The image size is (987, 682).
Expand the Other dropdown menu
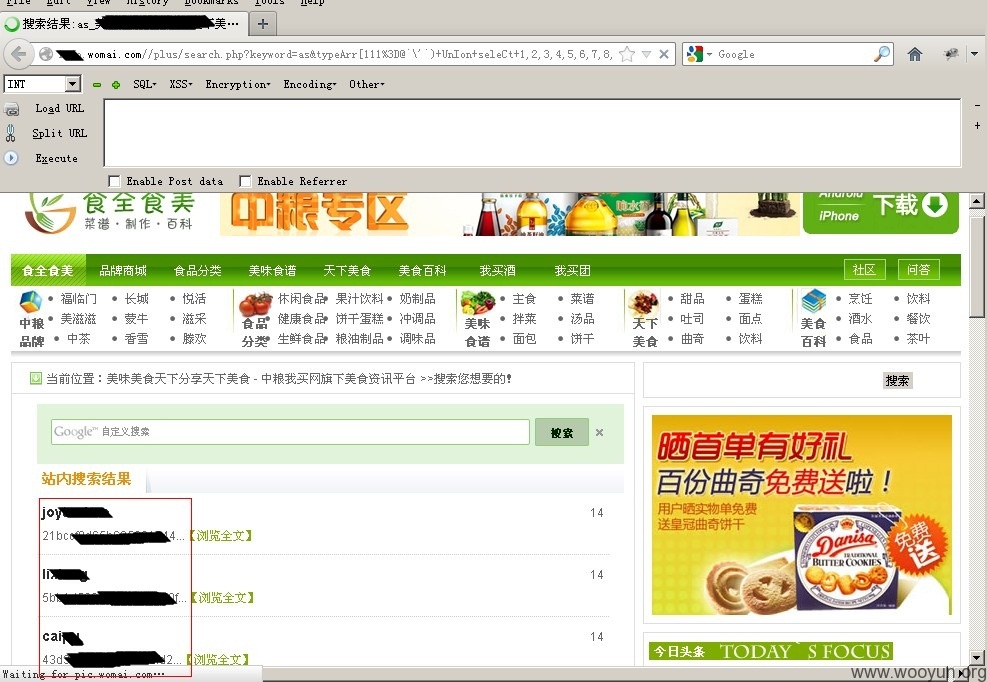tap(366, 84)
